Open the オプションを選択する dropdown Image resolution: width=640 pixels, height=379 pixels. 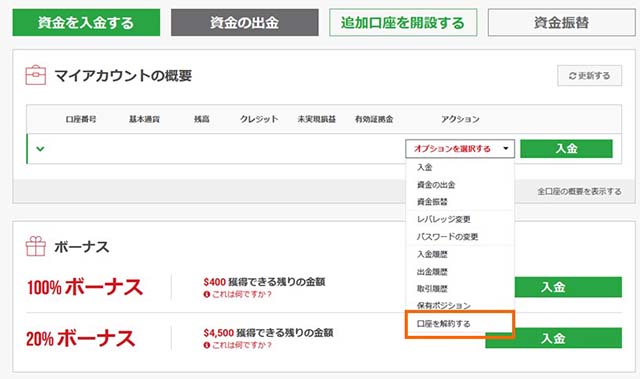[x=460, y=148]
